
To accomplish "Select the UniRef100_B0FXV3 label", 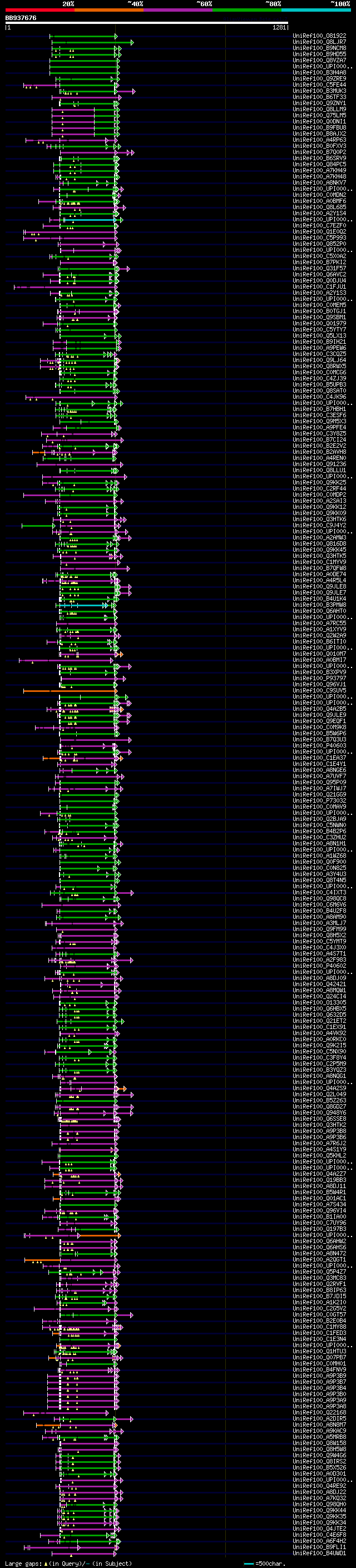I will (319, 146).
